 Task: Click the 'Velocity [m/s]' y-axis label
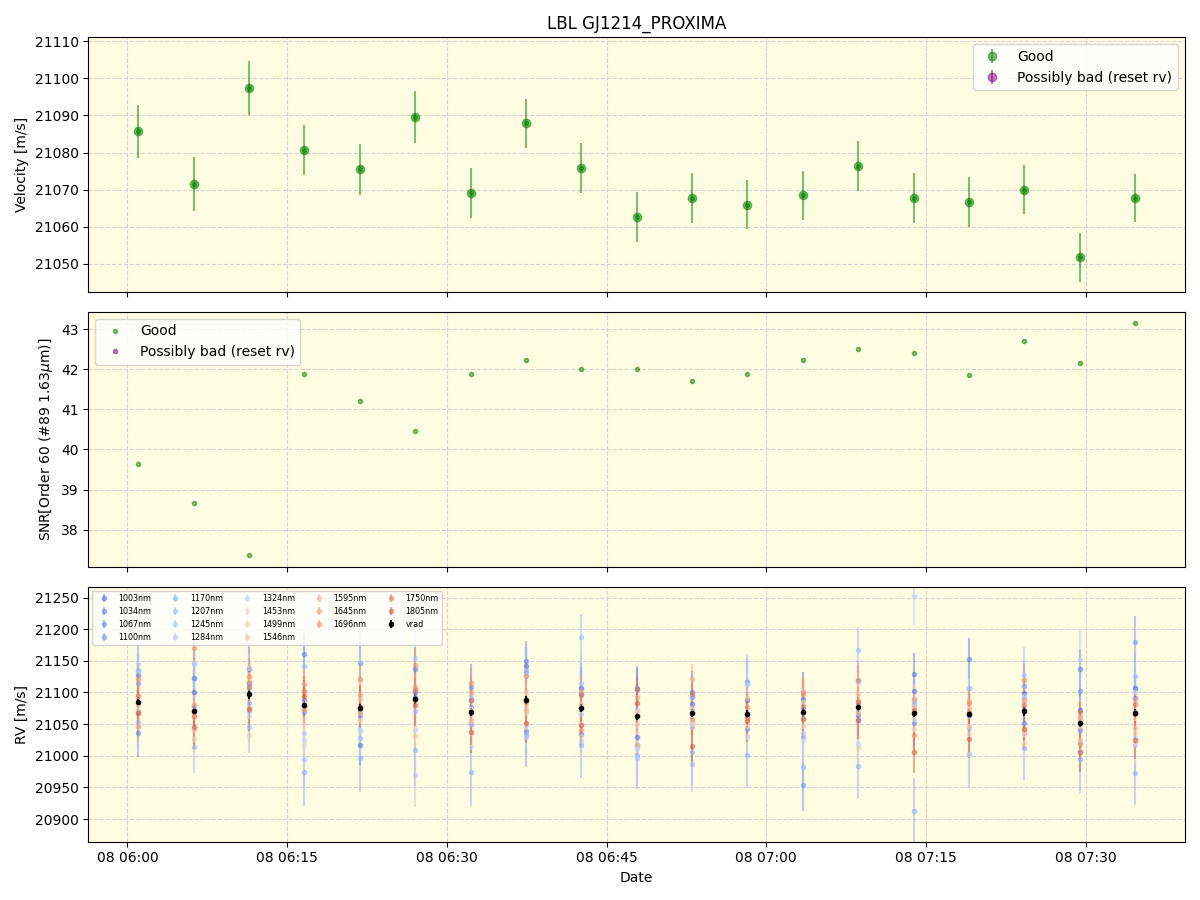click(21, 165)
